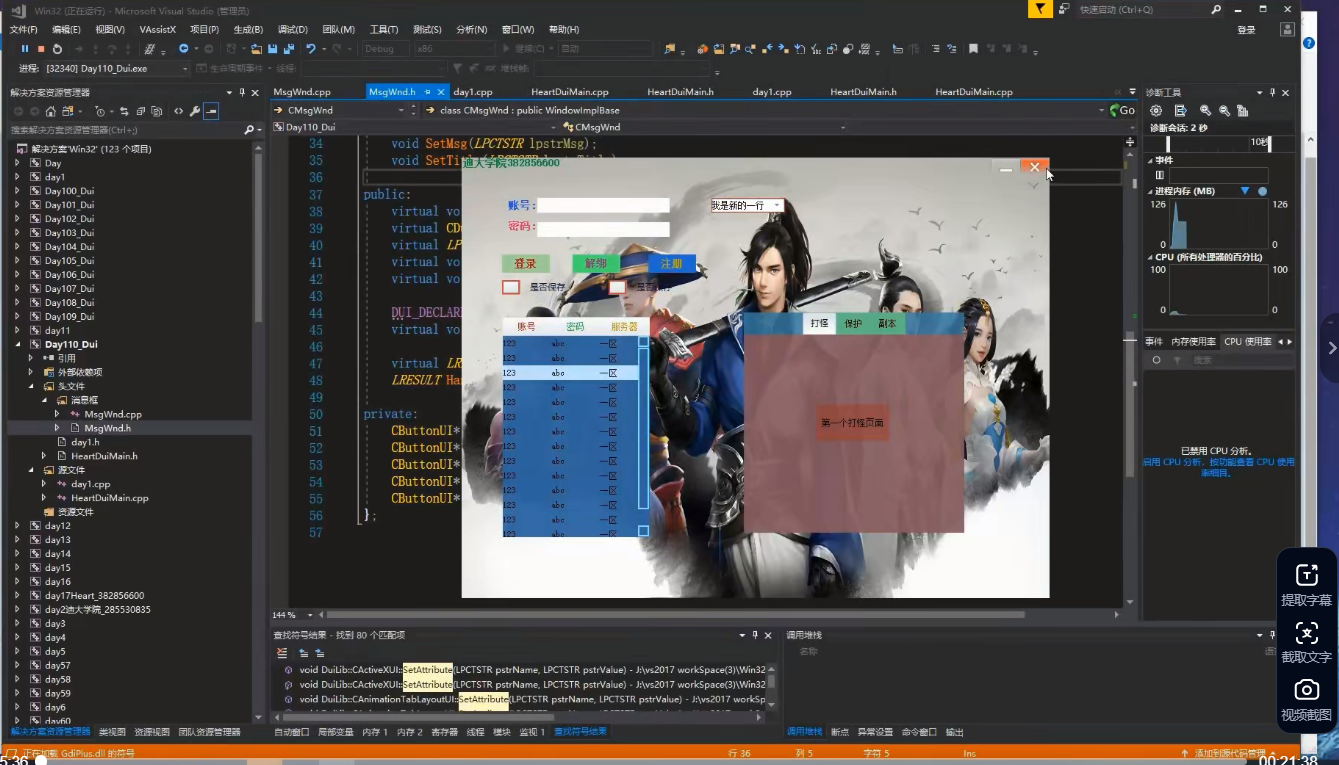The image size is (1339, 765).
Task: Open Solution Explorer home view
Action: coord(50,111)
